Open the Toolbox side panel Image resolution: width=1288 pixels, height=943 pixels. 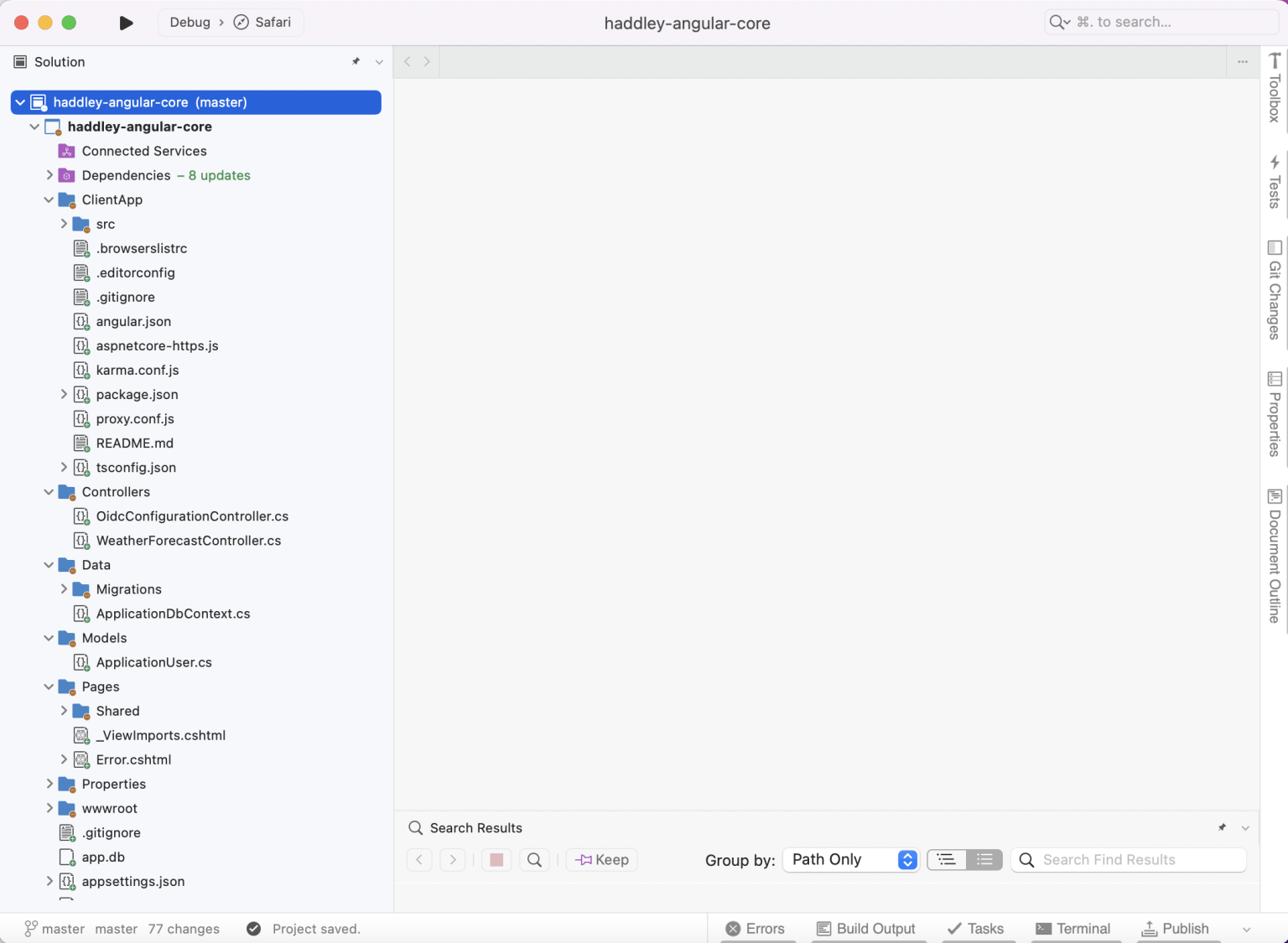click(1275, 87)
